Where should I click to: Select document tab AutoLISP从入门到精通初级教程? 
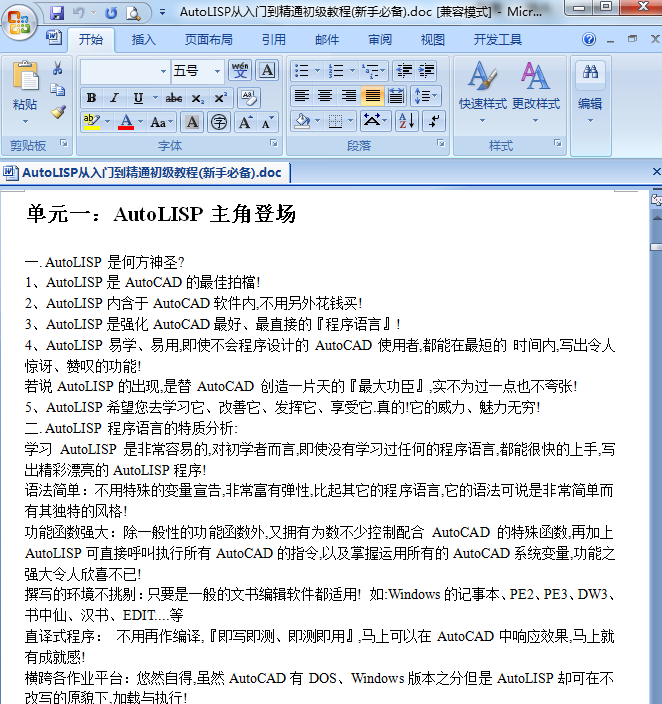(145, 173)
